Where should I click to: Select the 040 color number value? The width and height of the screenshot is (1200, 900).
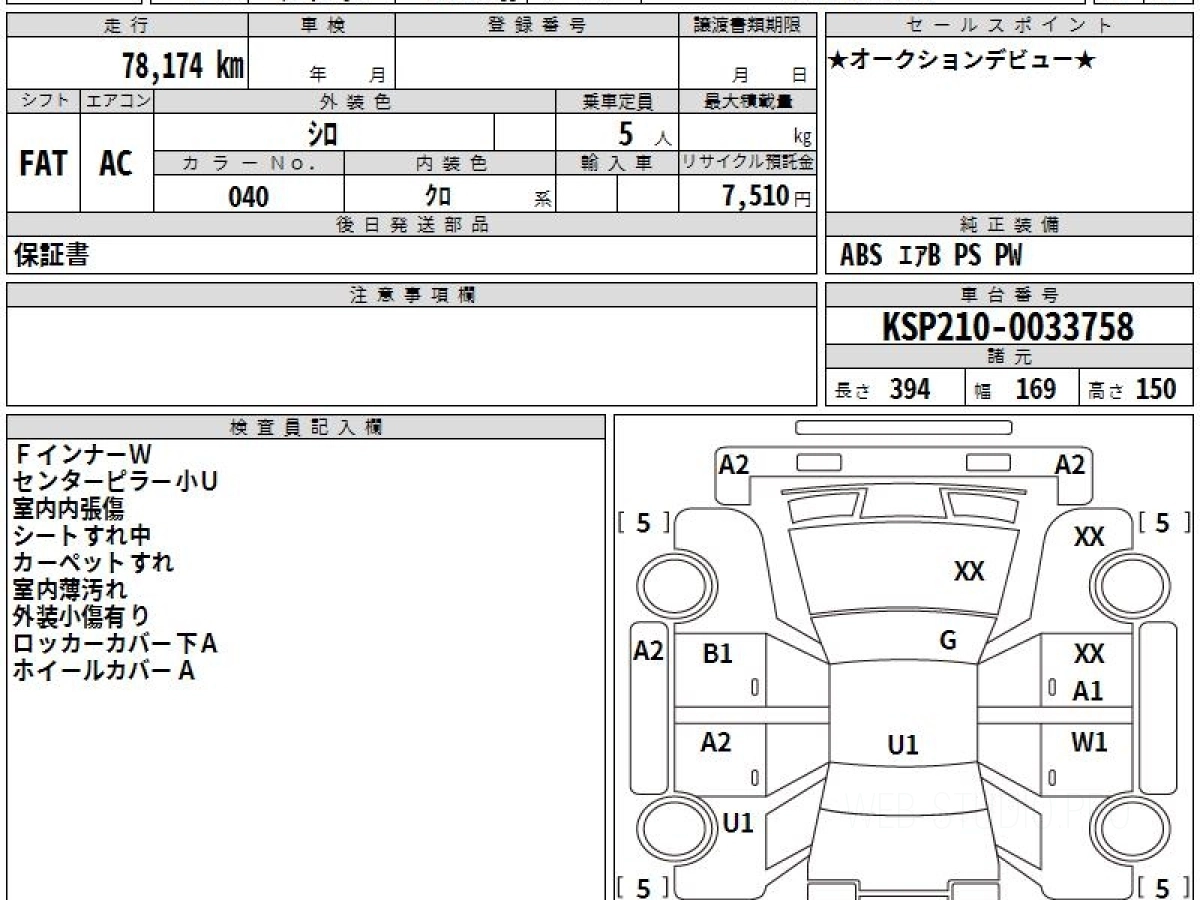point(249,196)
